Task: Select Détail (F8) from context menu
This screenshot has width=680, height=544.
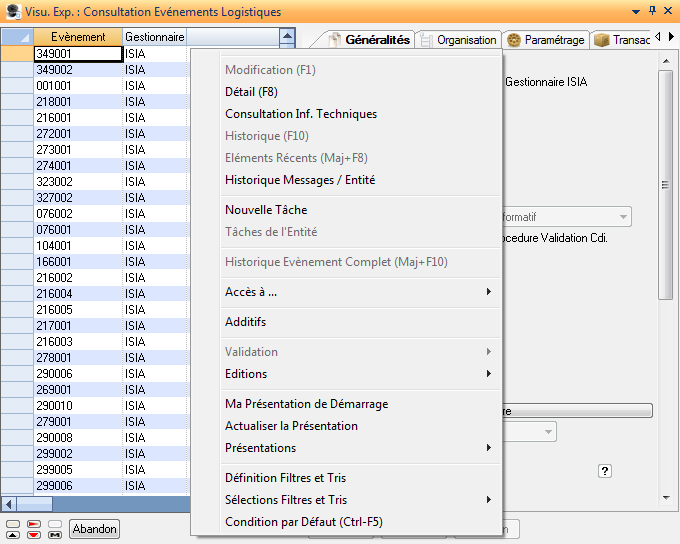Action: click(251, 92)
